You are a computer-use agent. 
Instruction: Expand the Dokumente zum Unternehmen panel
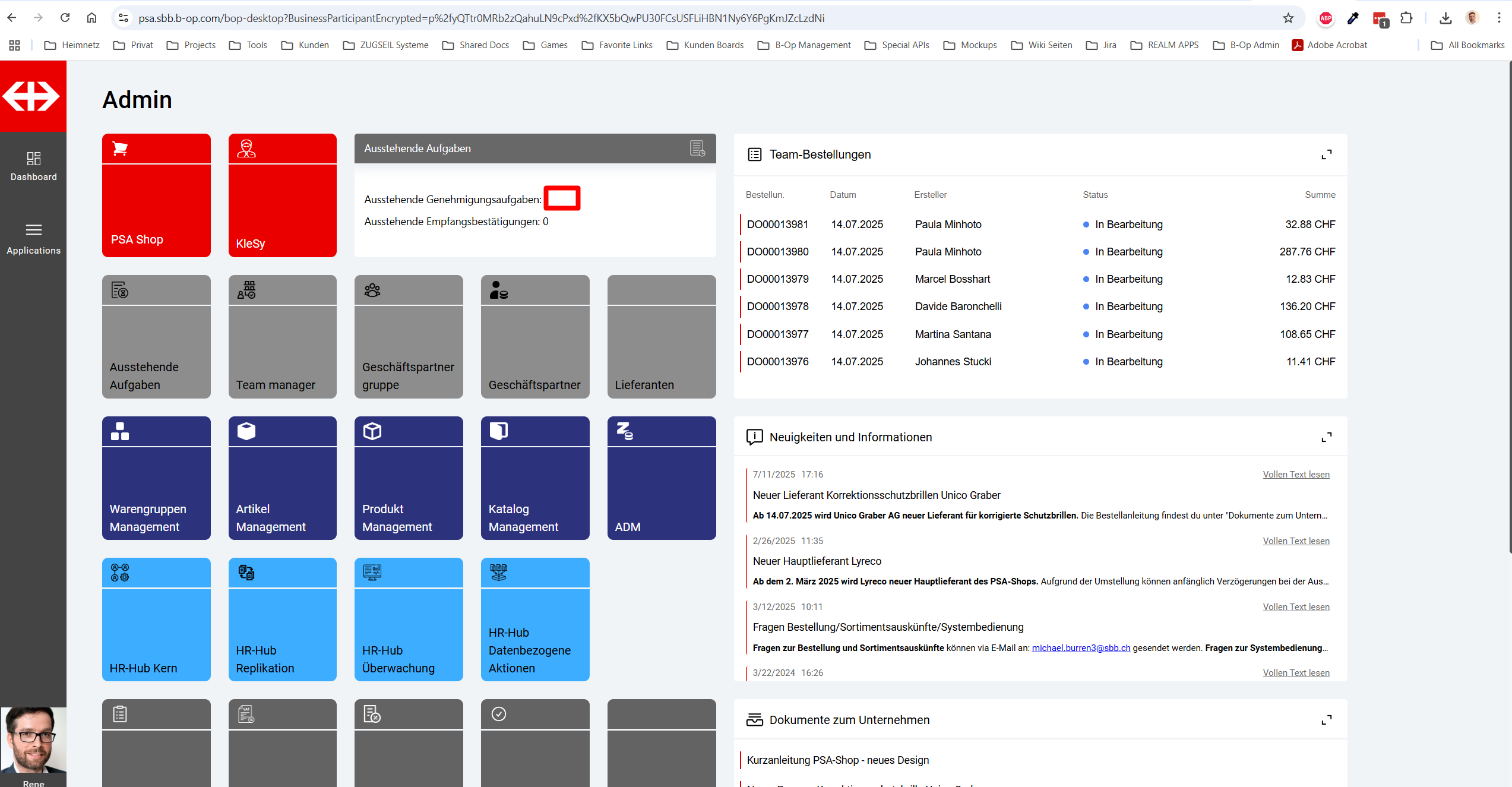click(1326, 720)
